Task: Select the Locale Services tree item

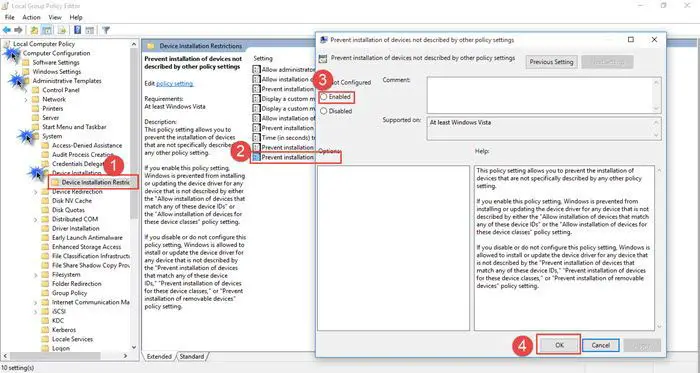Action: (x=72, y=339)
